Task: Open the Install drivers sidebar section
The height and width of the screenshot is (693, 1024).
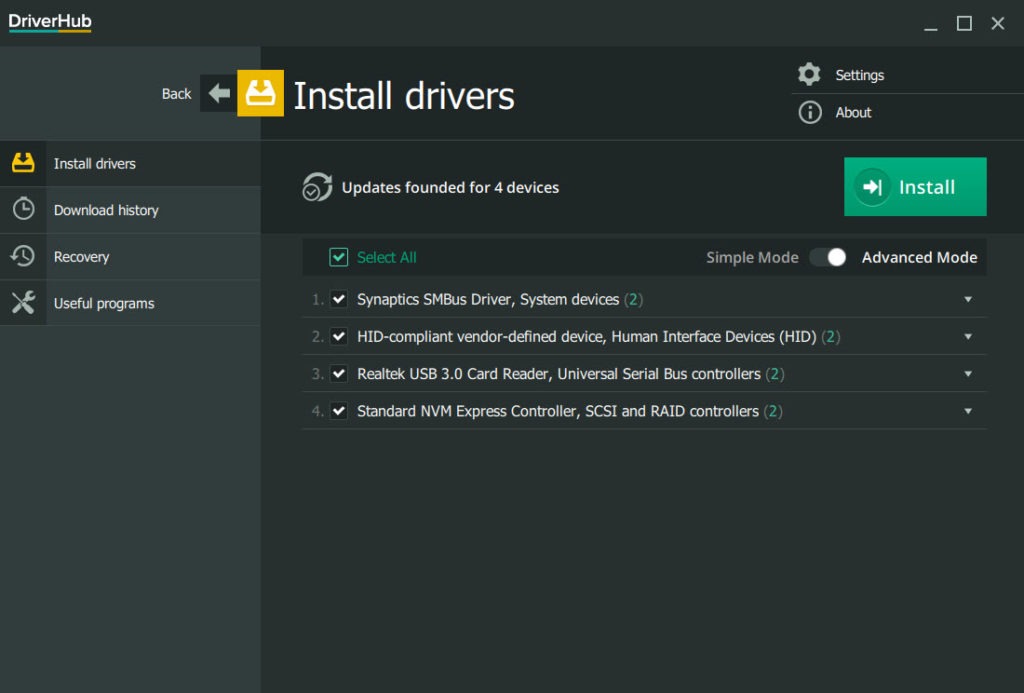Action: 131,163
